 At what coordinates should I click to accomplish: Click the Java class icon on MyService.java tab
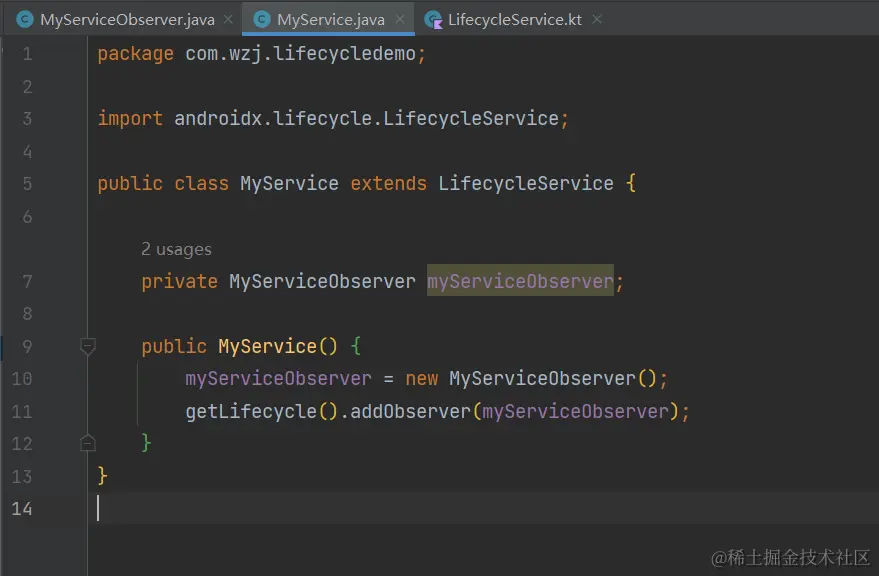(x=262, y=20)
